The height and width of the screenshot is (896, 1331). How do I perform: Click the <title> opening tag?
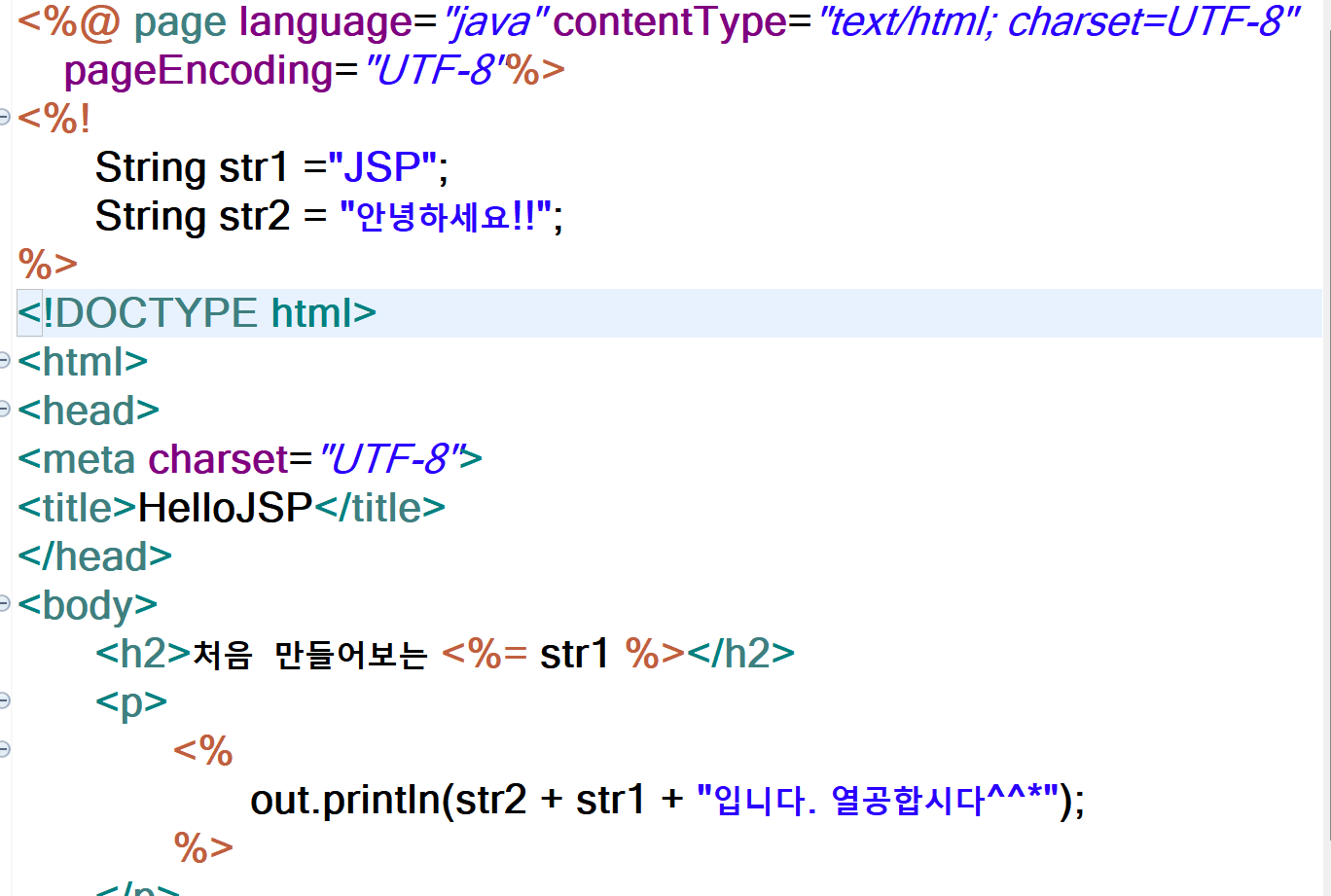click(x=77, y=508)
